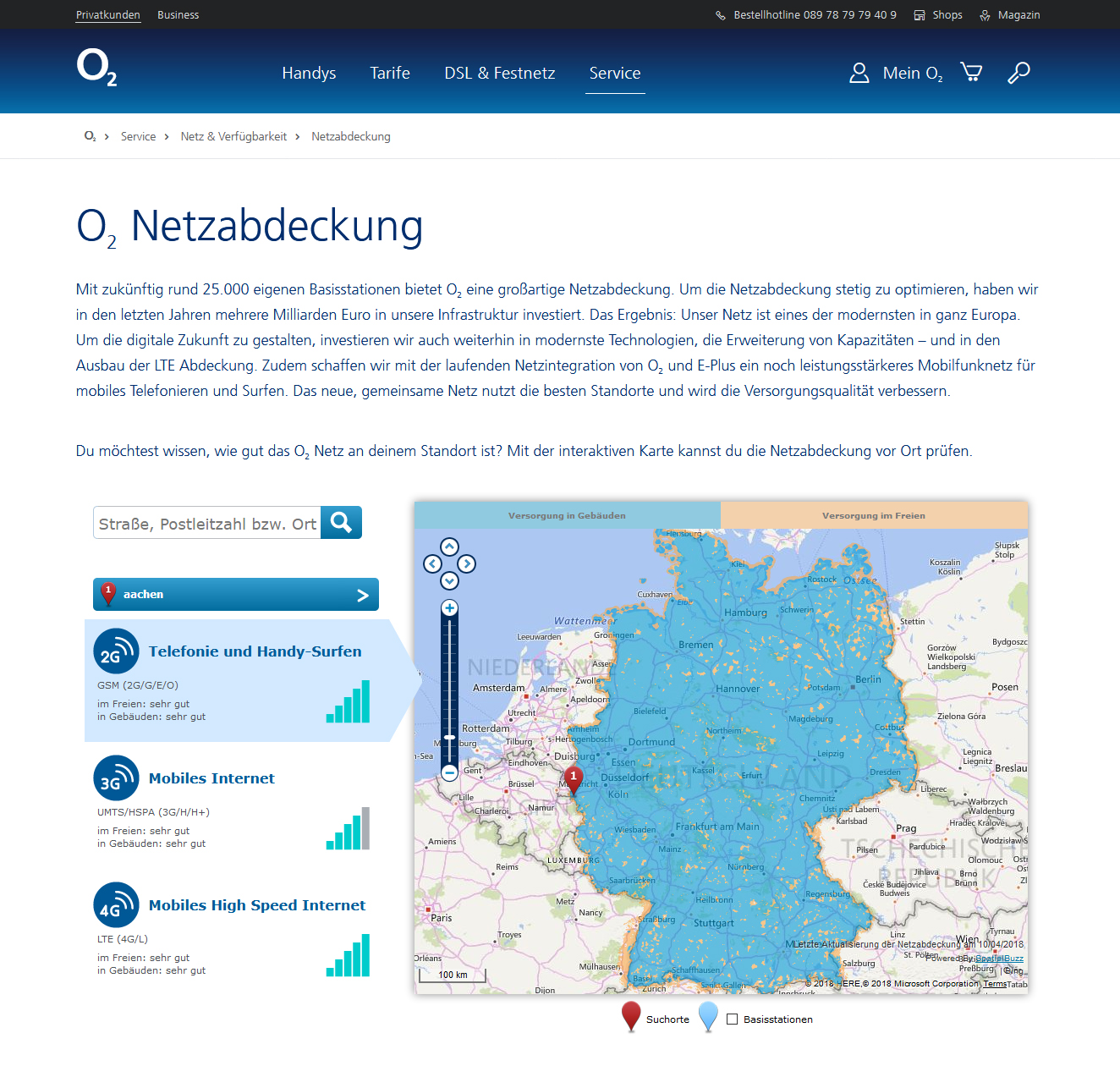Switch to Business section

tap(178, 15)
